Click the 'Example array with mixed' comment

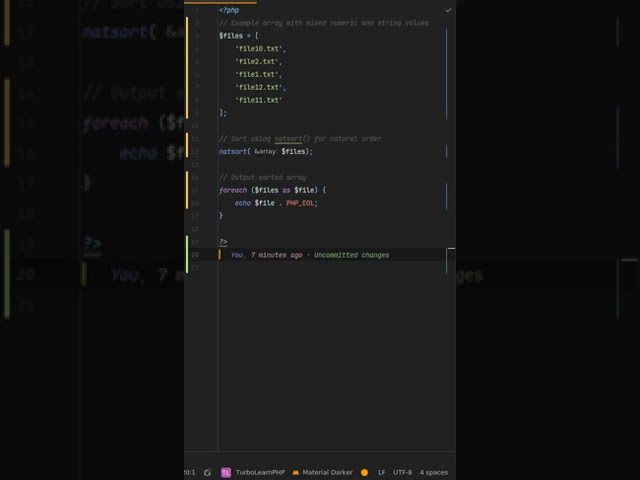pos(324,23)
